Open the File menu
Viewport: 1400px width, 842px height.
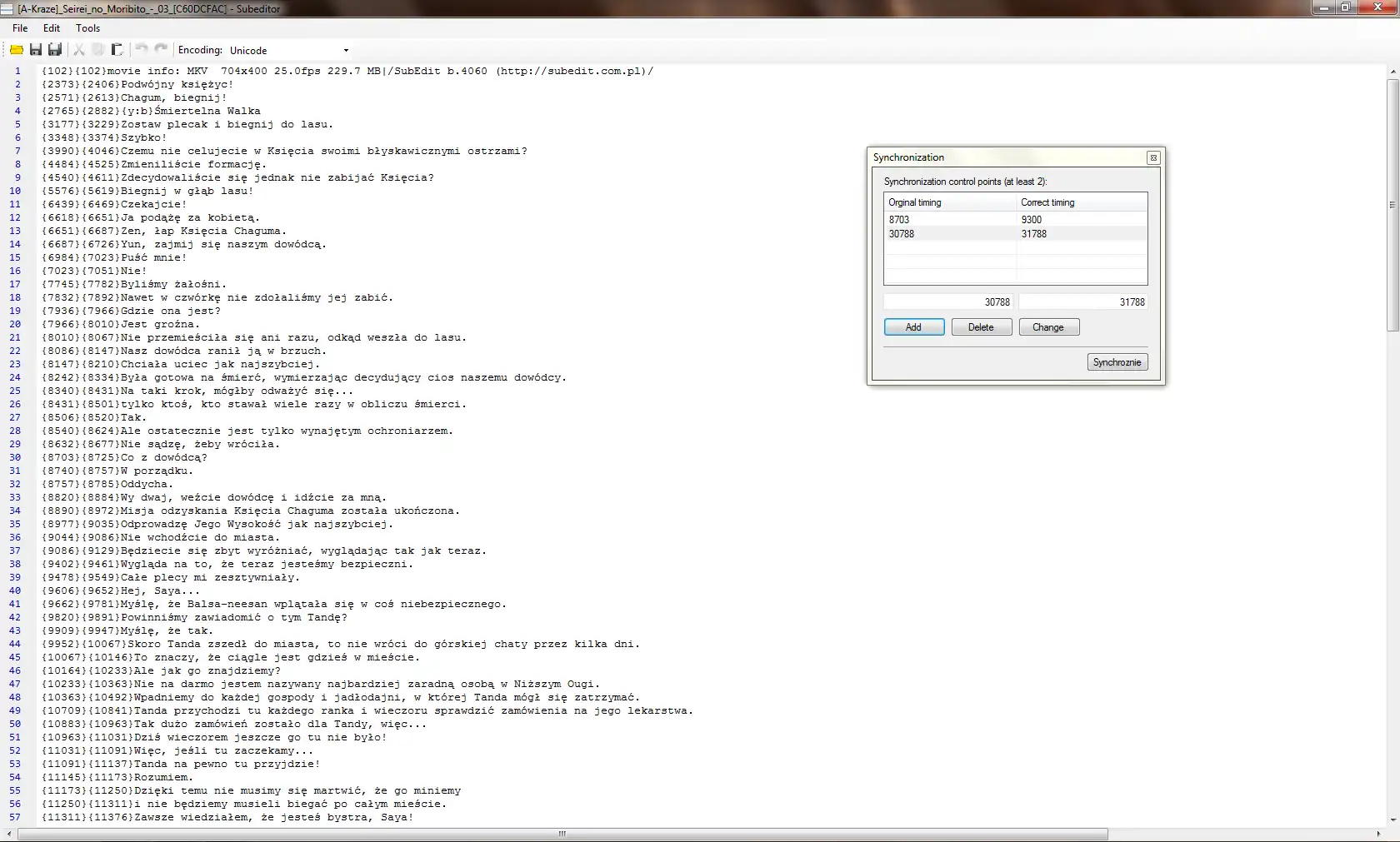point(20,28)
